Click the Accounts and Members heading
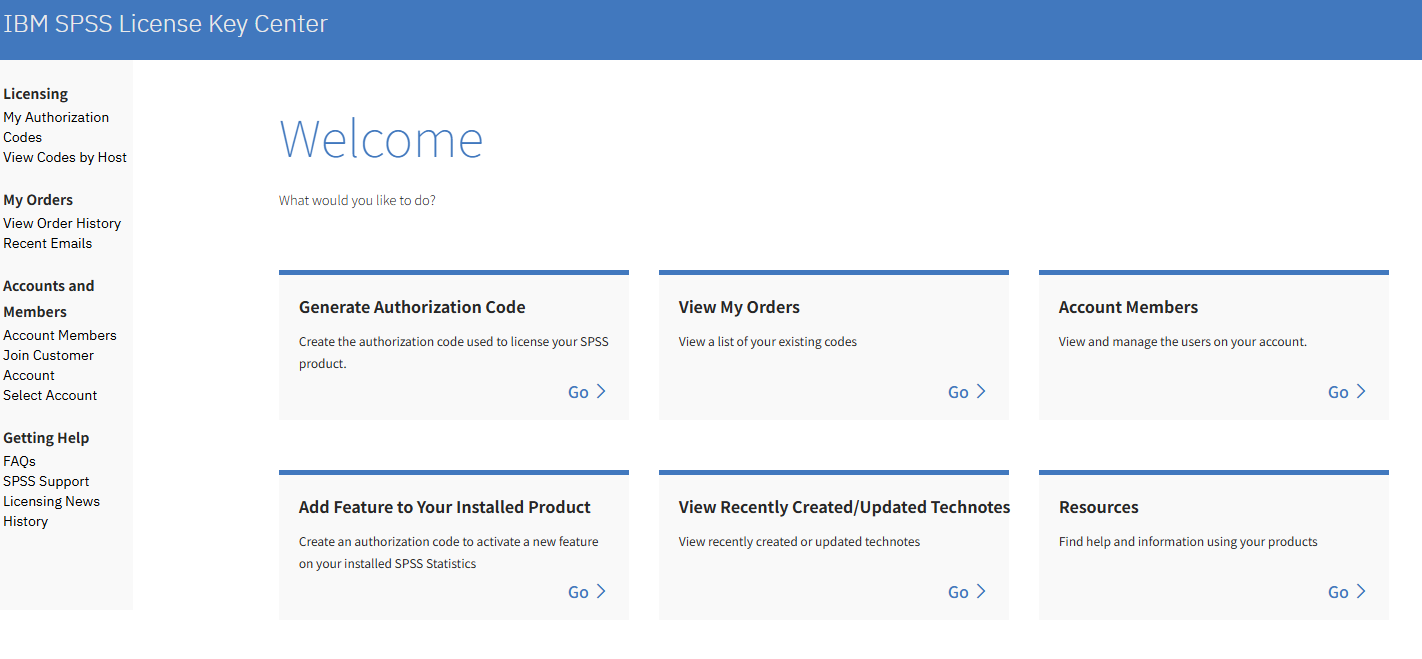The image size is (1422, 659). pyautogui.click(x=48, y=299)
